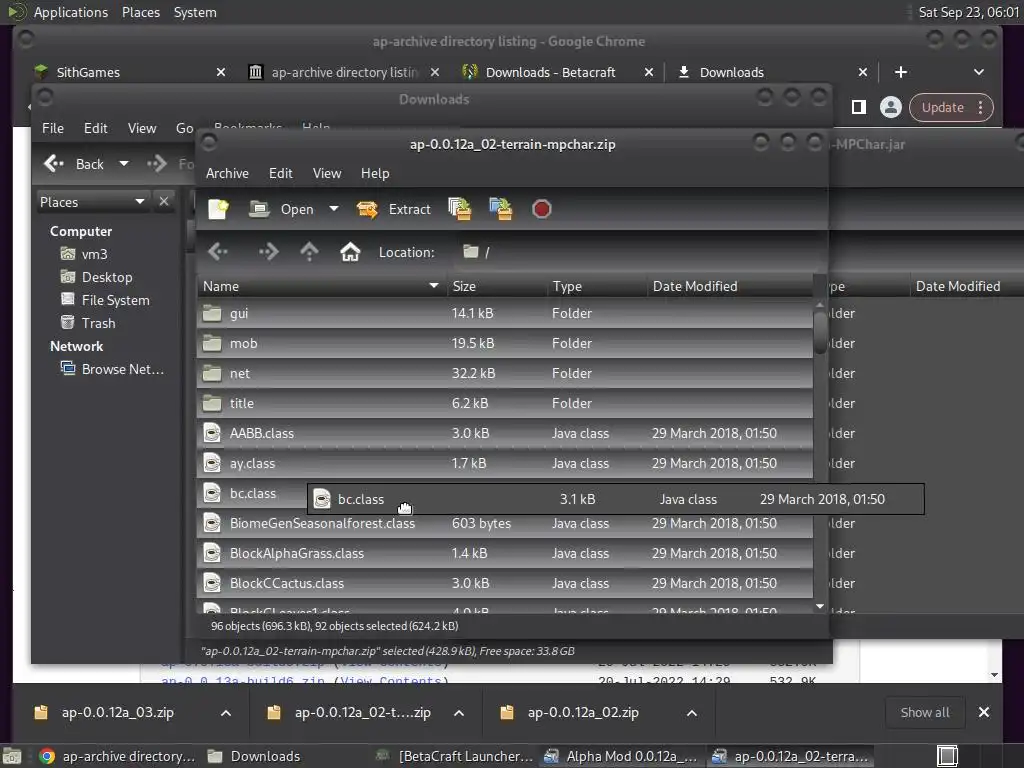
Task: Open File System in Places sidebar
Action: [x=116, y=300]
